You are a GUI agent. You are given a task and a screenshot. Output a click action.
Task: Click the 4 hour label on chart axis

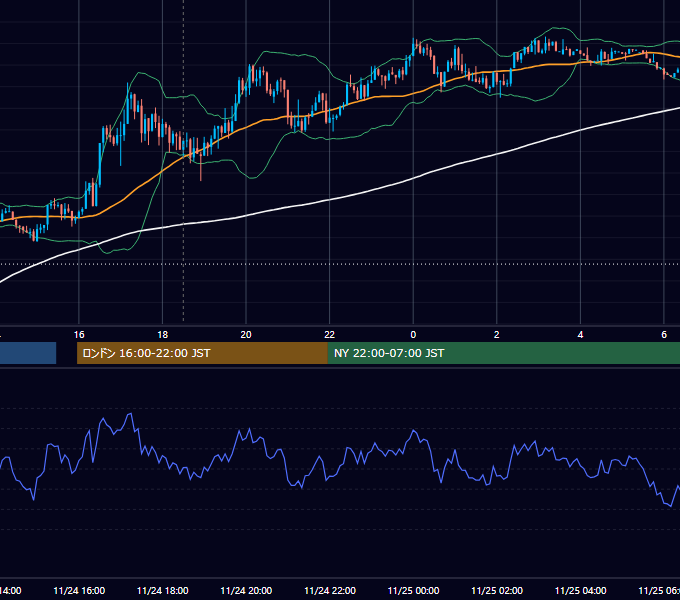[x=580, y=335]
